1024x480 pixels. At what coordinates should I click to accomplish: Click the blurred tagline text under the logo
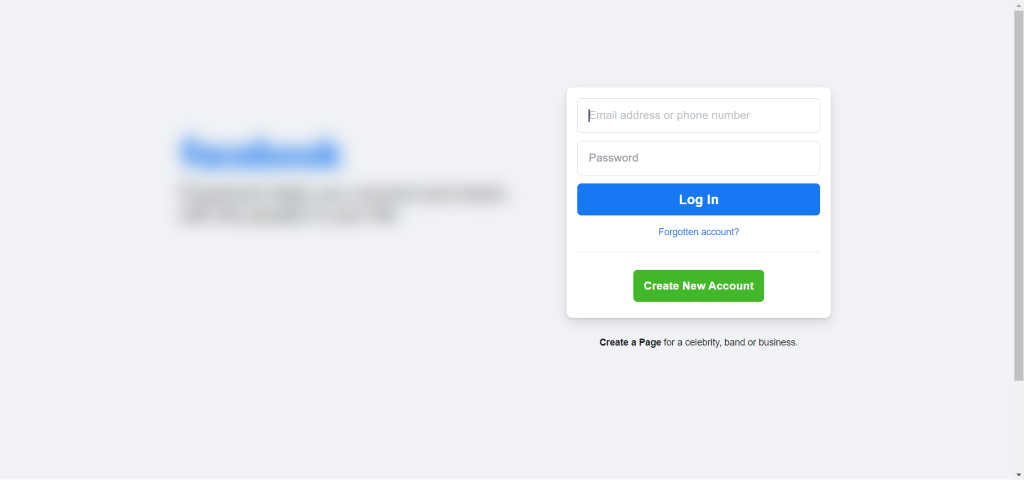coord(343,203)
